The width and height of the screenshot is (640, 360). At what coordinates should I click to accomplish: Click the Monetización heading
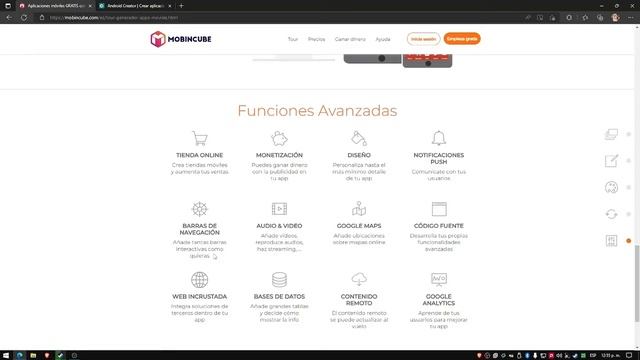[x=279, y=155]
